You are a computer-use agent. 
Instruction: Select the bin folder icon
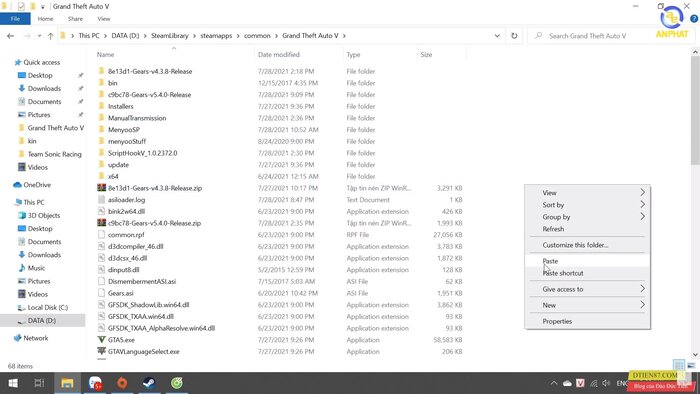tap(101, 83)
